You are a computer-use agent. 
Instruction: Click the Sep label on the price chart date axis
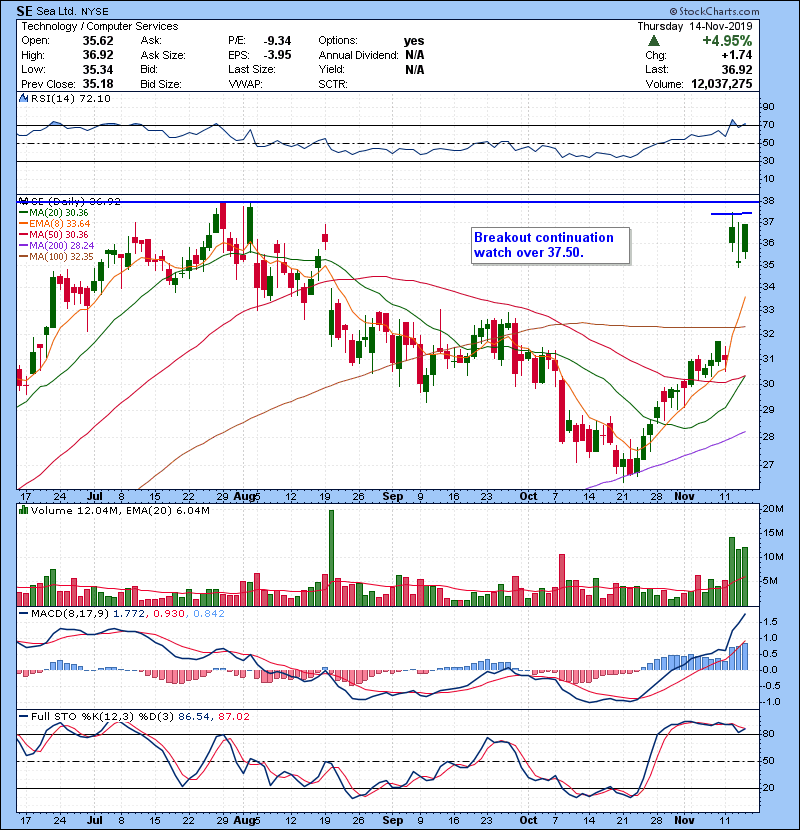[393, 497]
